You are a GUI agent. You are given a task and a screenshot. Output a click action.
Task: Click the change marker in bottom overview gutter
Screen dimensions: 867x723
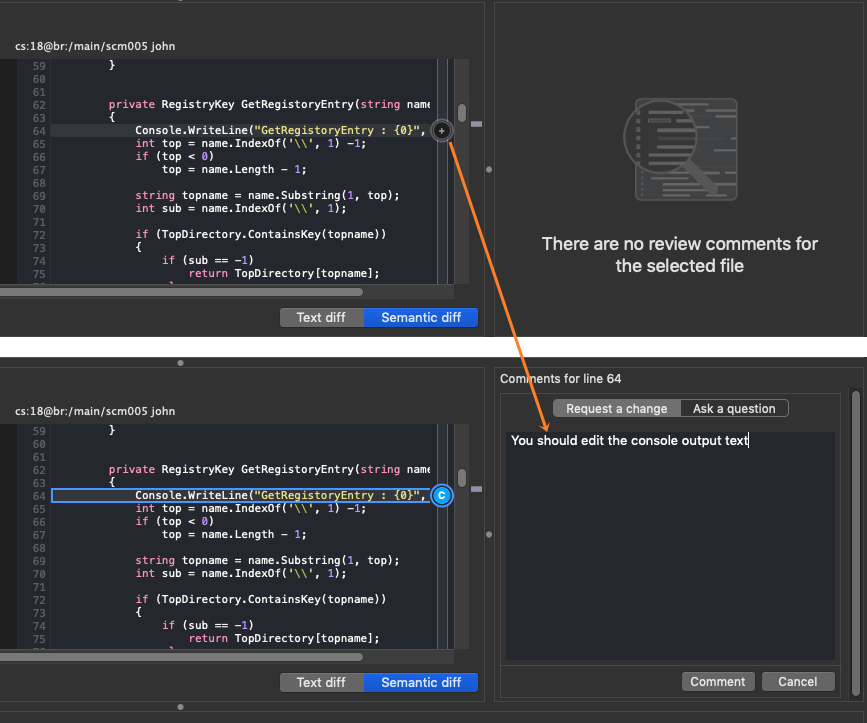[x=476, y=489]
